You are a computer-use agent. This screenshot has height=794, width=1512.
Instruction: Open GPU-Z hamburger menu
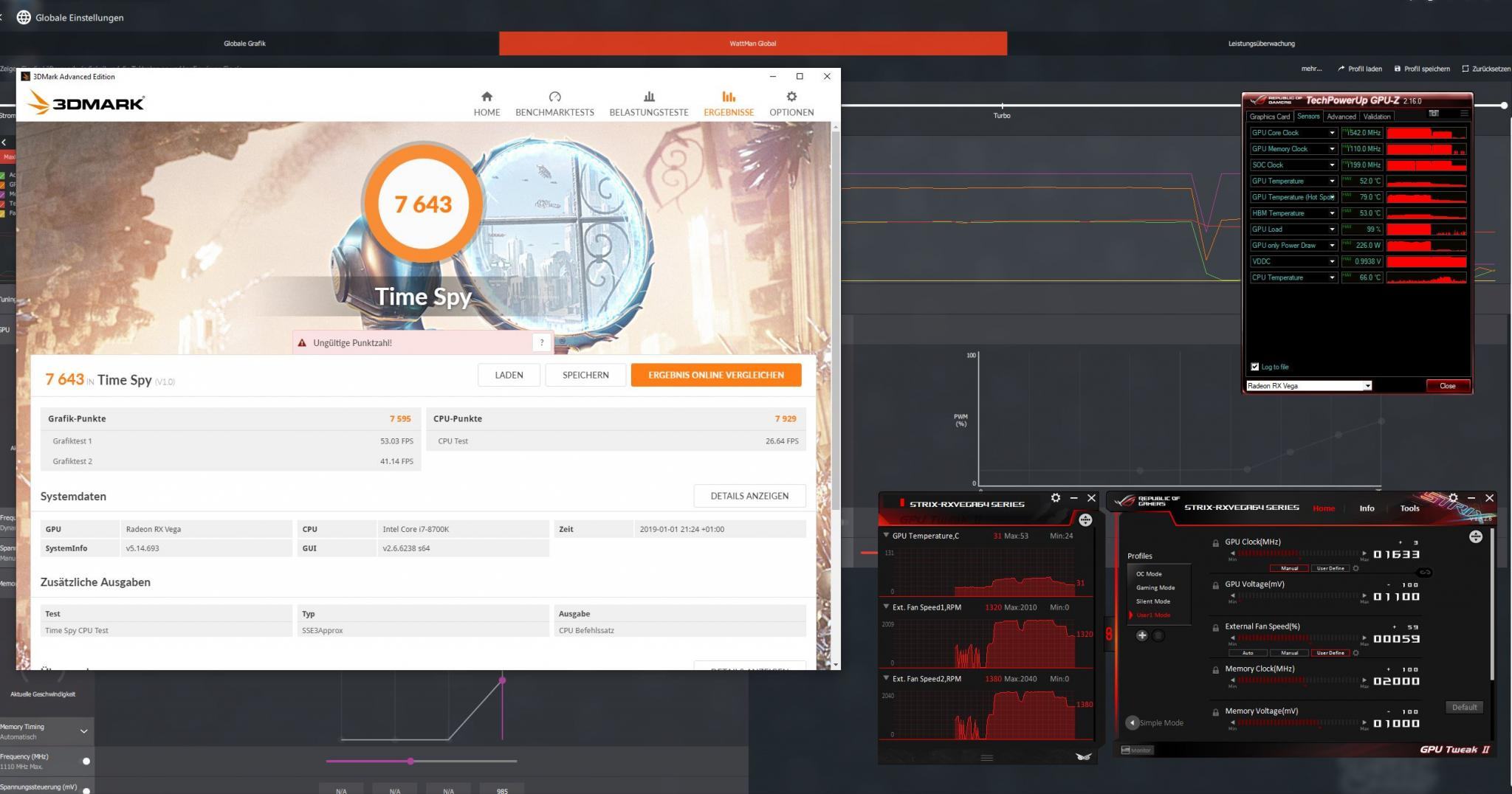click(x=1464, y=114)
